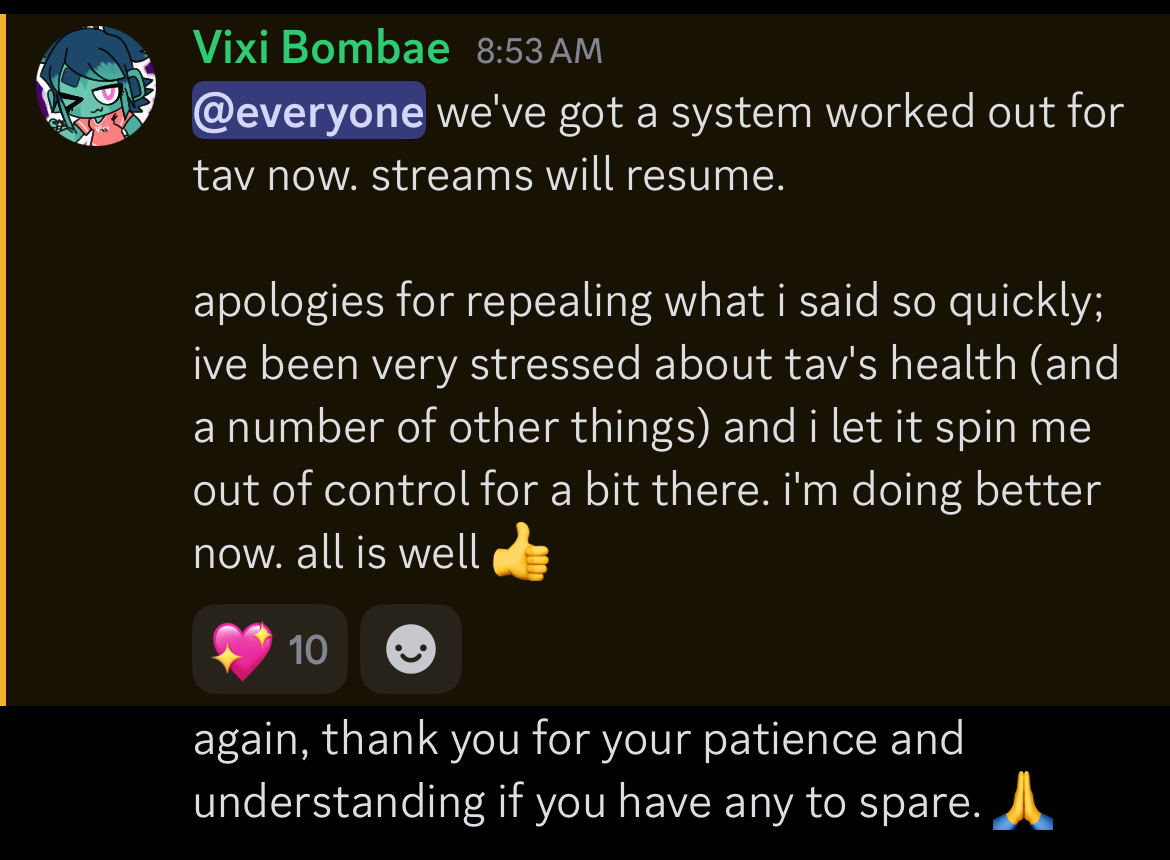The width and height of the screenshot is (1170, 860).
Task: Click the Vixi Bombae username
Action: click(321, 48)
